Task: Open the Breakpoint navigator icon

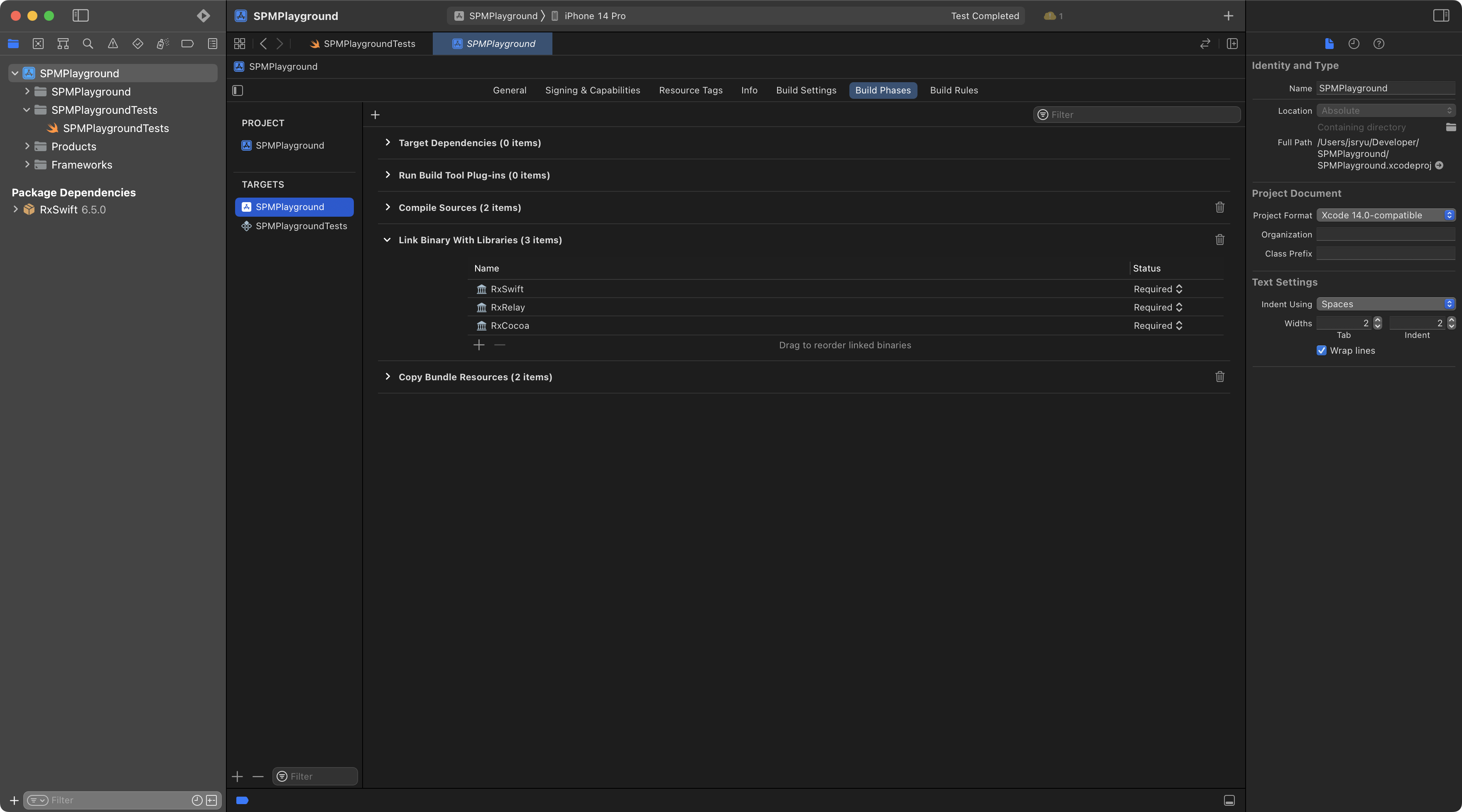Action: point(187,44)
